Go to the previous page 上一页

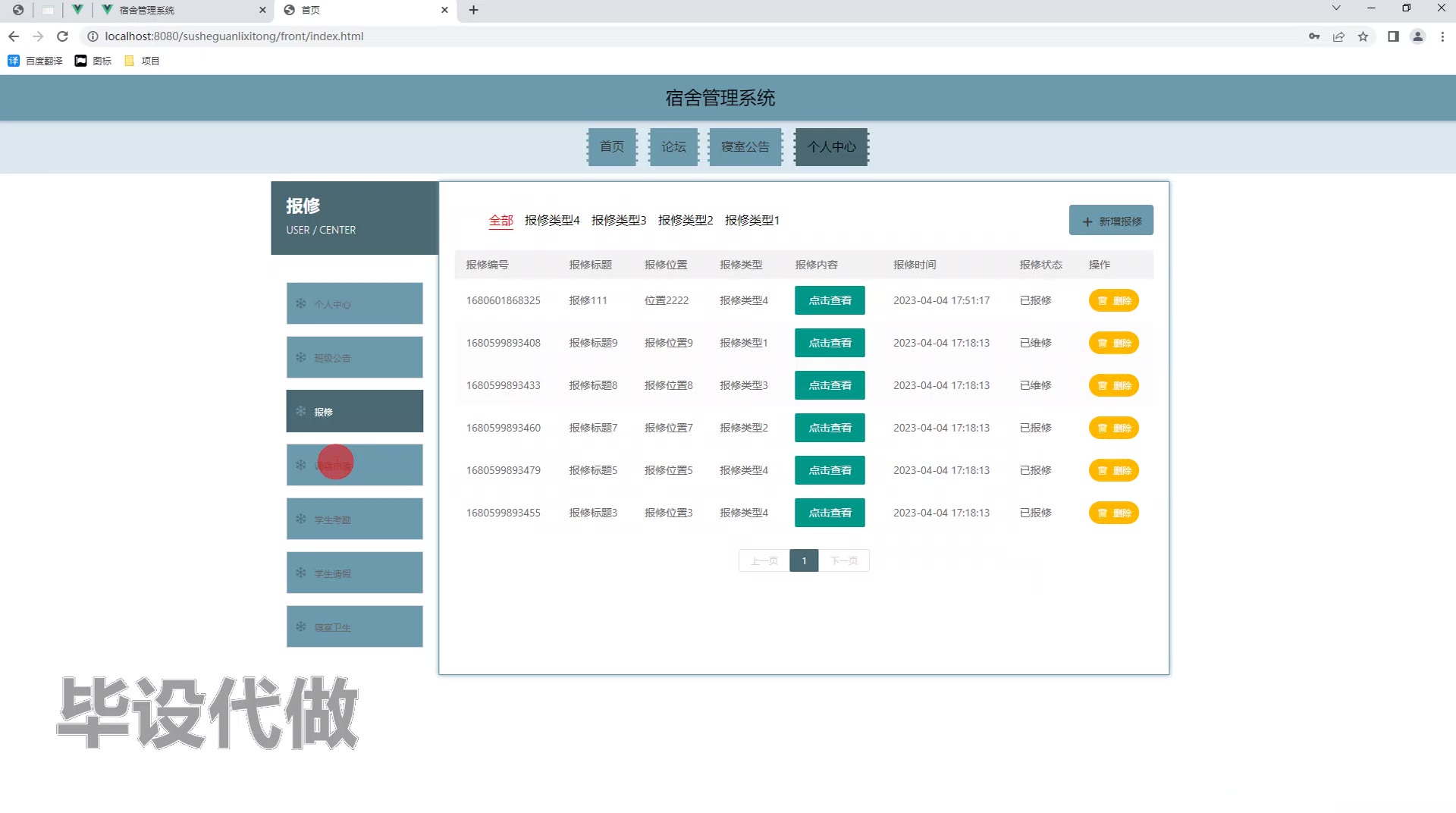tap(764, 560)
